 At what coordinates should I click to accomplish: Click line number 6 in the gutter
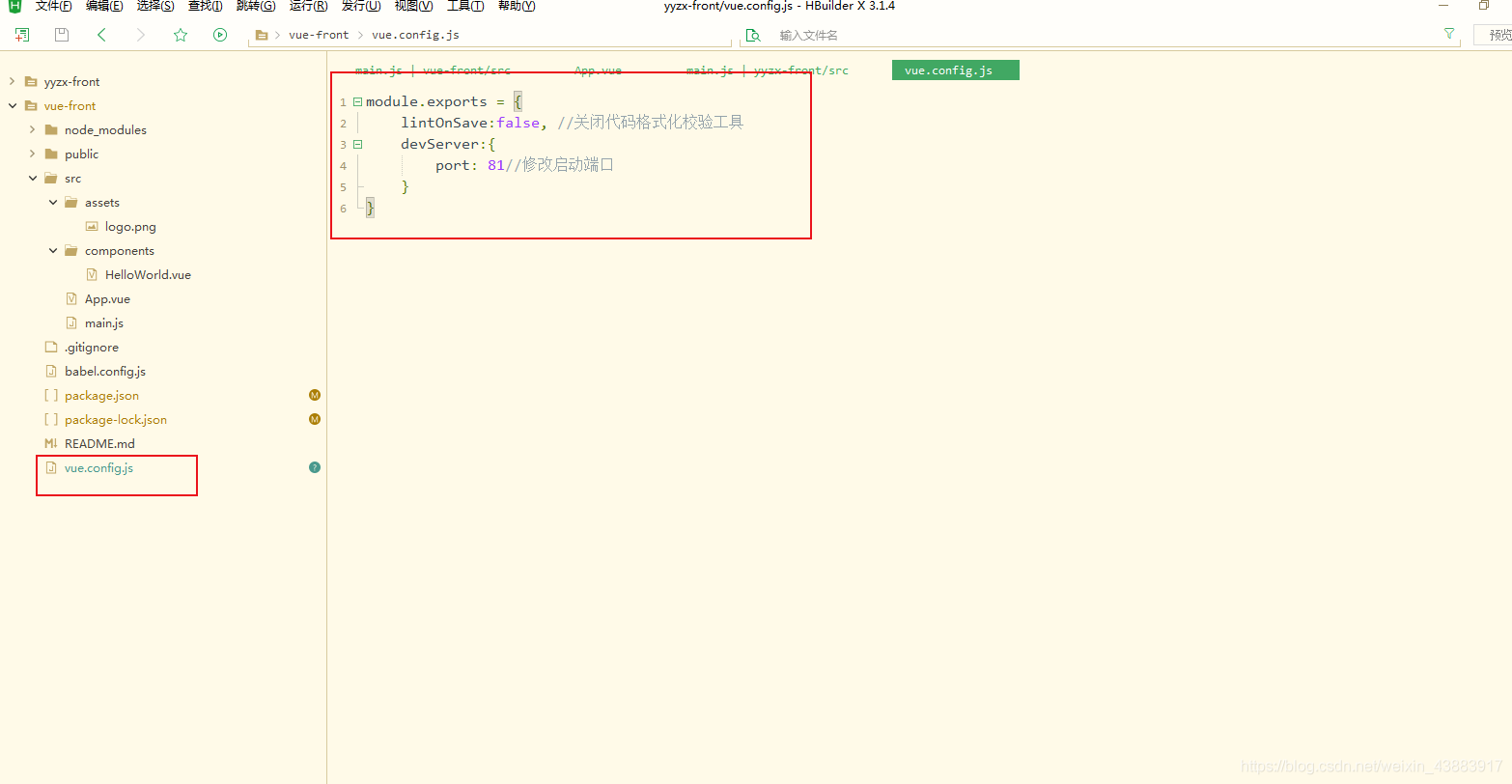click(344, 209)
